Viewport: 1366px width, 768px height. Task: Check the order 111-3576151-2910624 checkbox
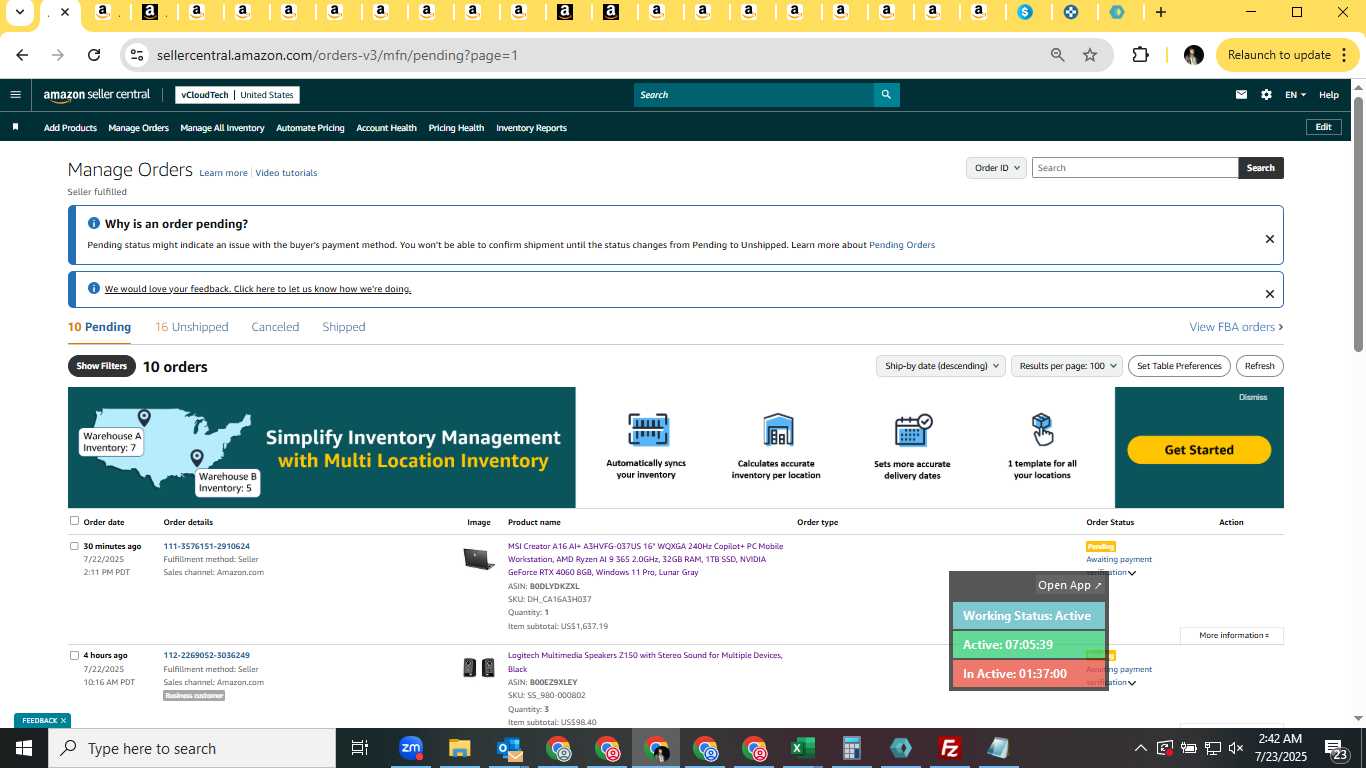[x=74, y=546]
